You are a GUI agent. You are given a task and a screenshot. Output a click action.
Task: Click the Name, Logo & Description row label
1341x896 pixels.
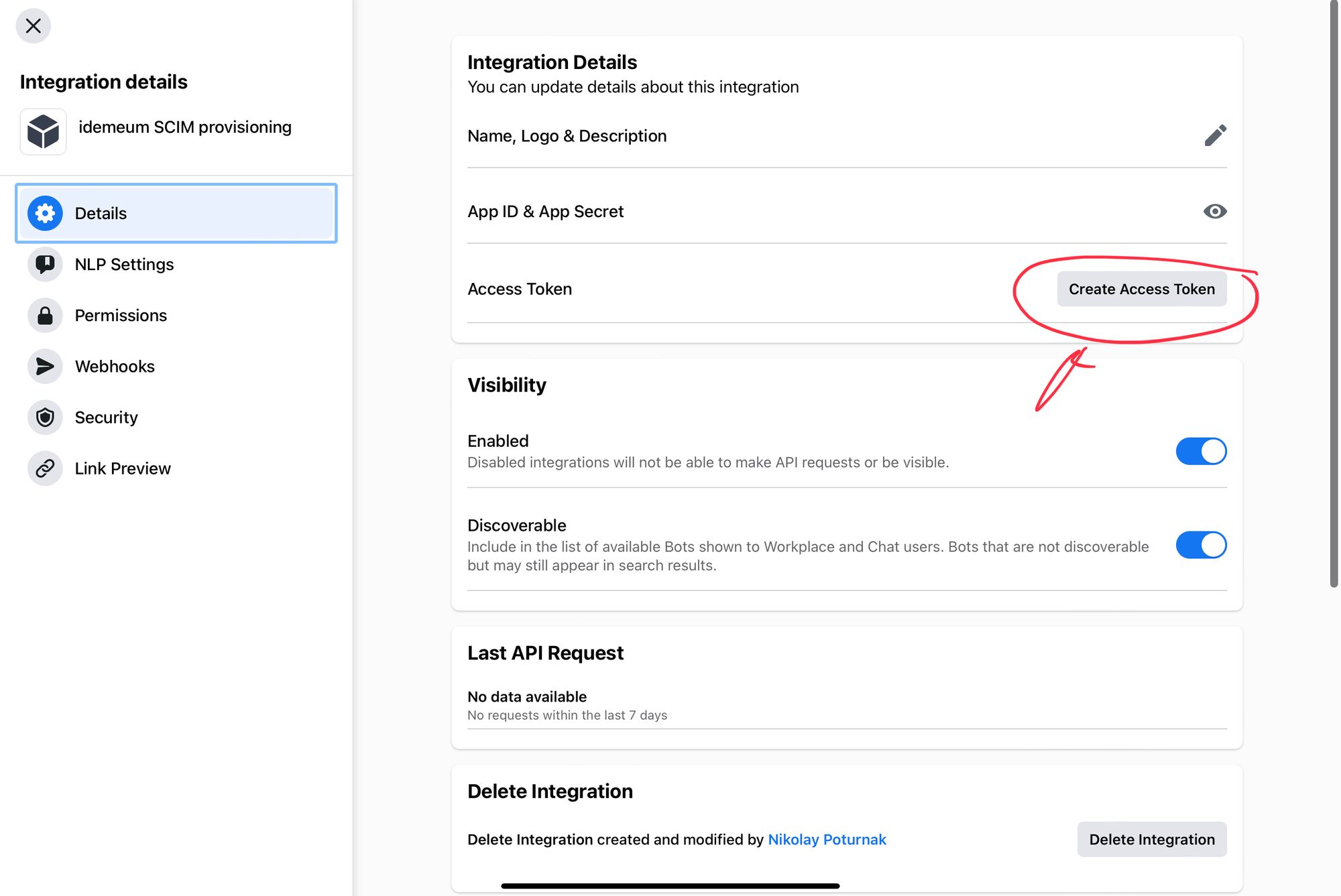point(567,135)
